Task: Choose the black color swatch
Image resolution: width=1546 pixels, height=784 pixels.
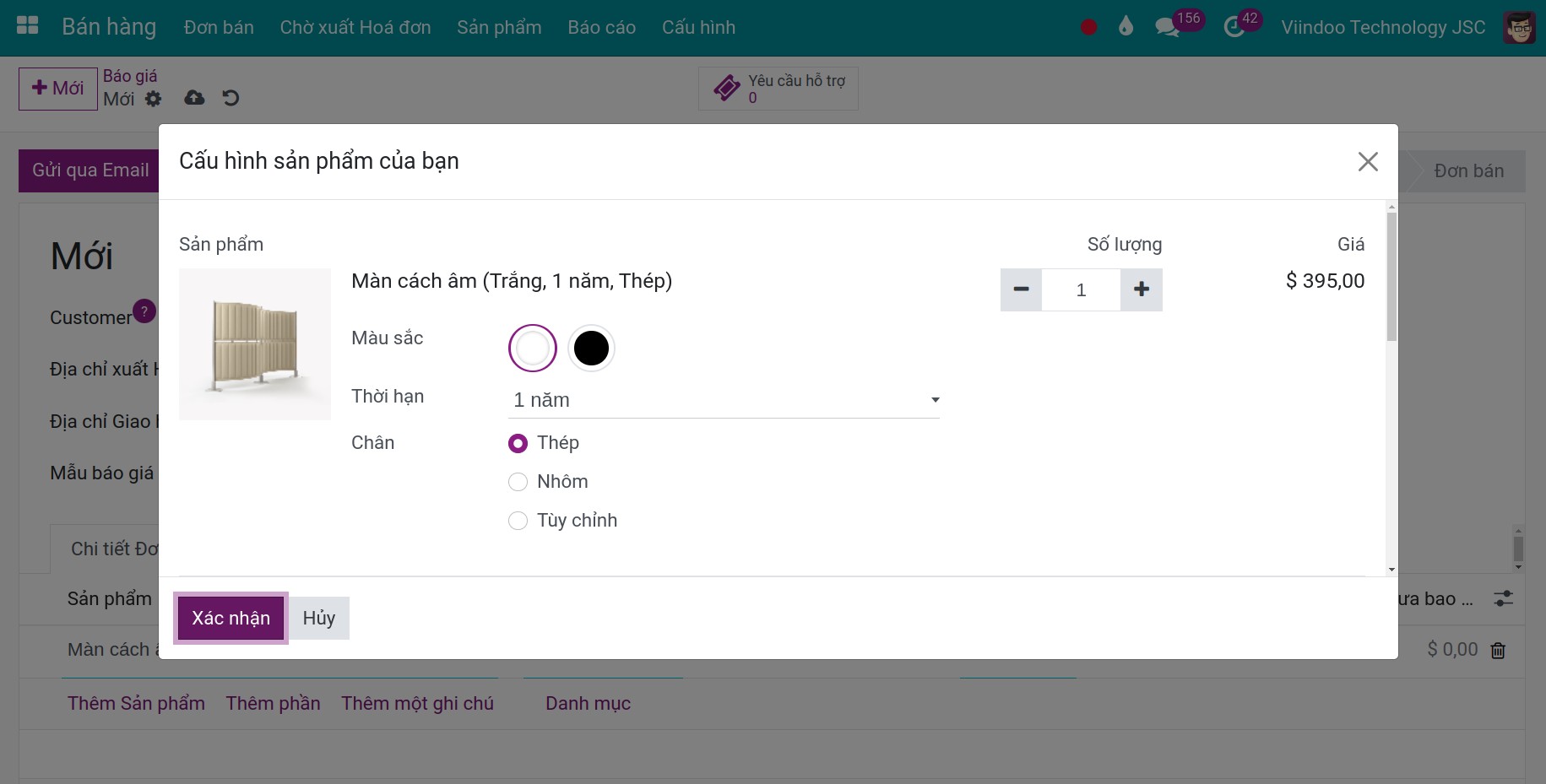Action: coord(591,348)
